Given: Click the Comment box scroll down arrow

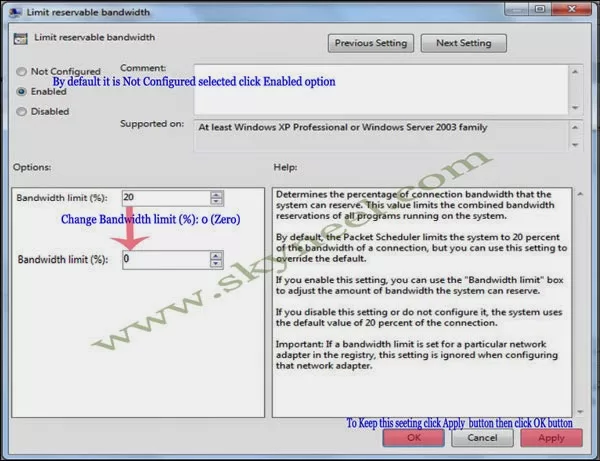Looking at the screenshot, I should (575, 108).
